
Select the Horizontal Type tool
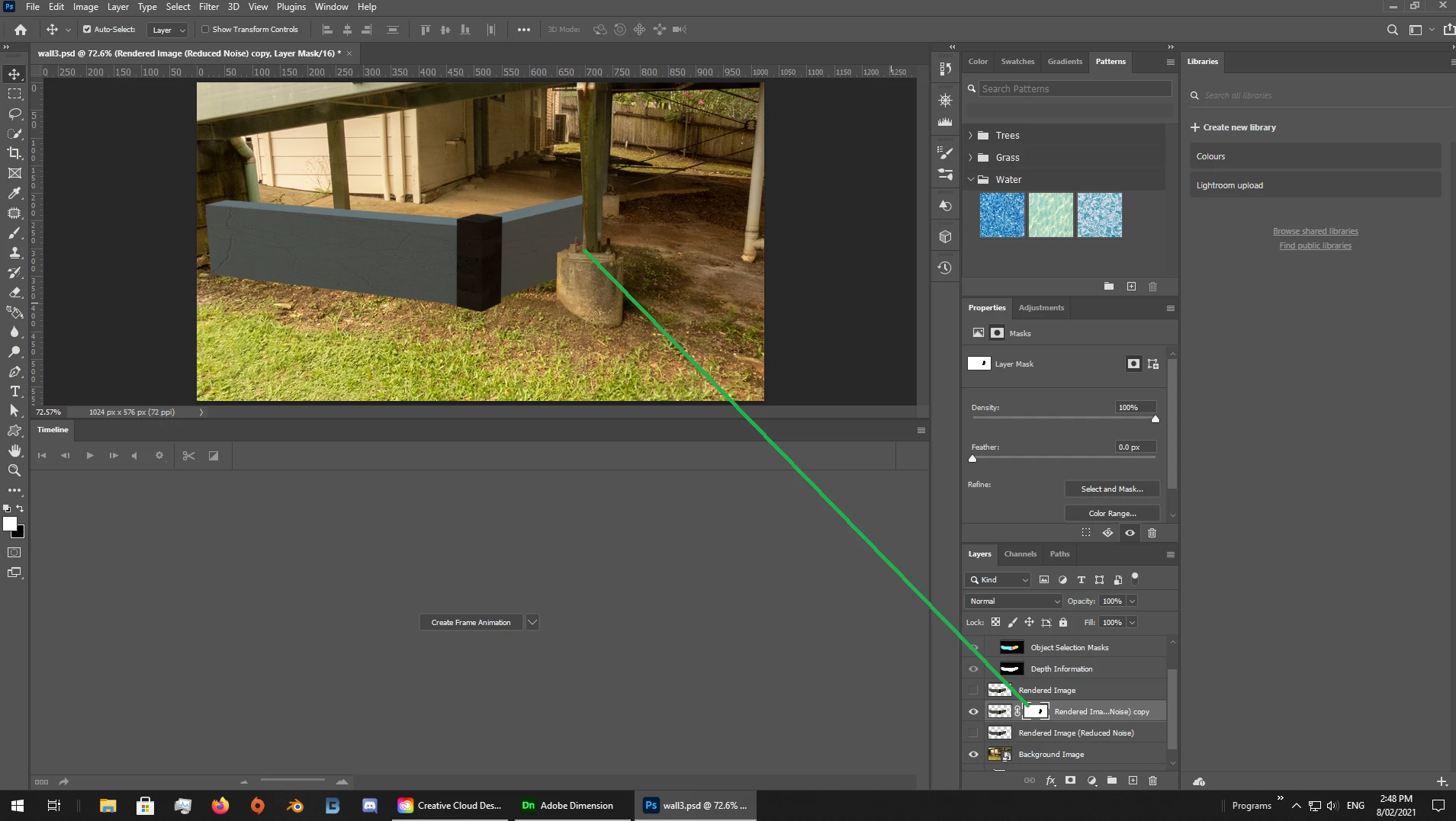coord(14,391)
